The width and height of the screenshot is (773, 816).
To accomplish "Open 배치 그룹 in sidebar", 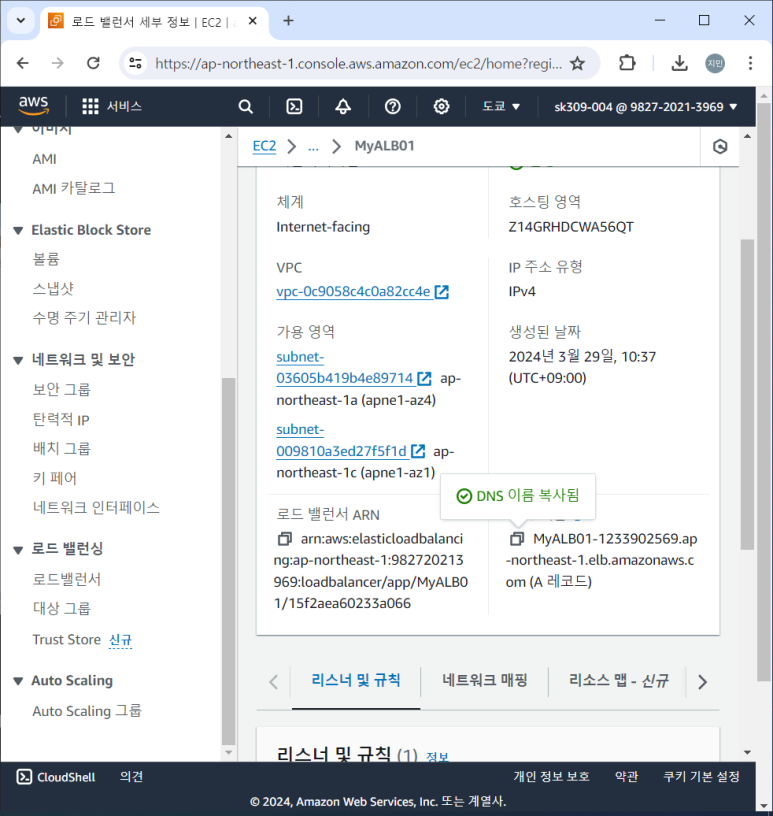I will (61, 449).
